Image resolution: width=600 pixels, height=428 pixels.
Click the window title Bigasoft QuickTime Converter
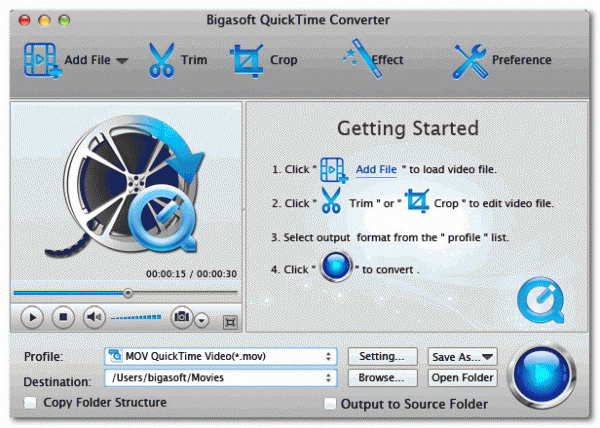[298, 20]
